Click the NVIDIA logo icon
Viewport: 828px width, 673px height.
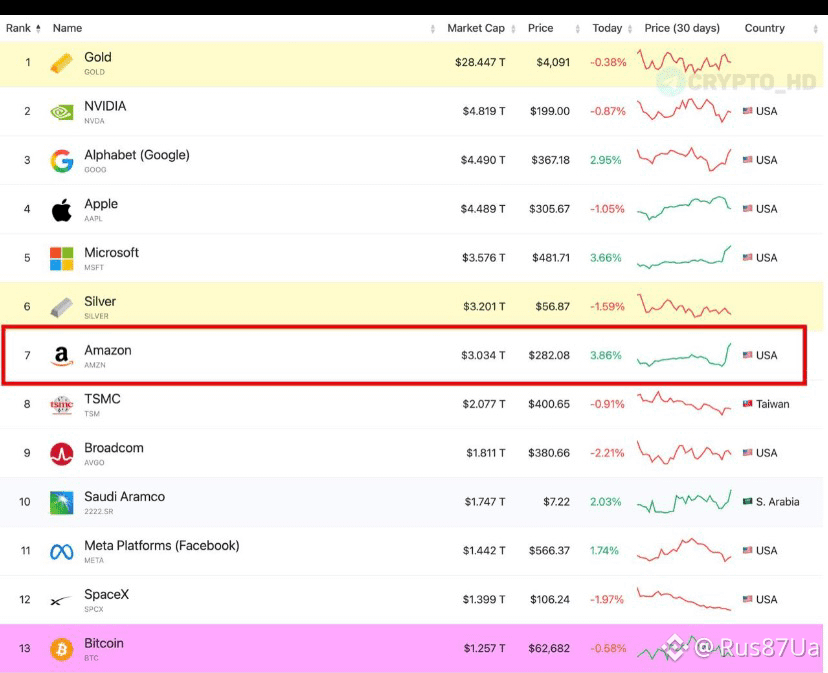tap(61, 112)
